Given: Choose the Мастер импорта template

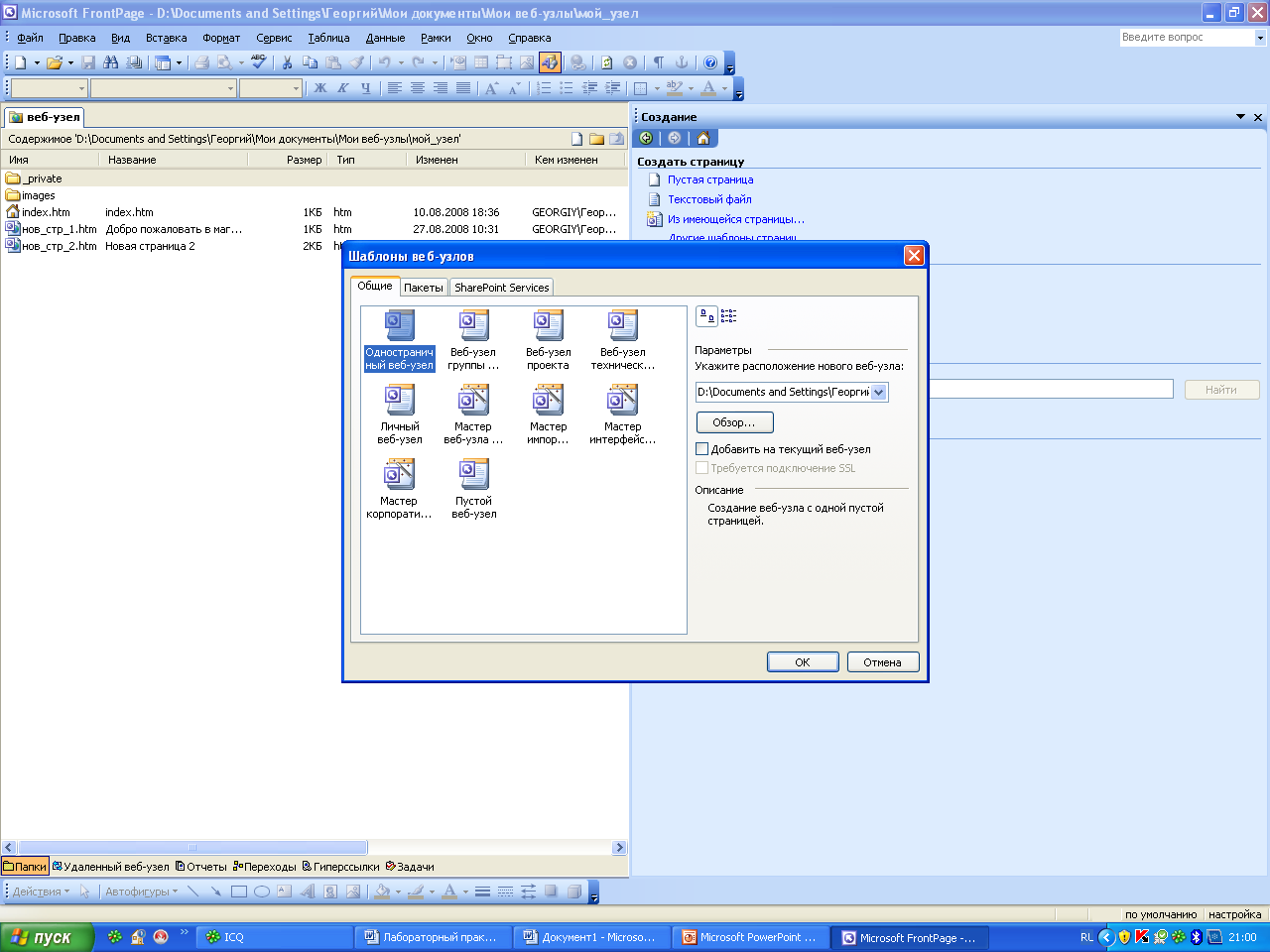Looking at the screenshot, I should pyautogui.click(x=548, y=415).
